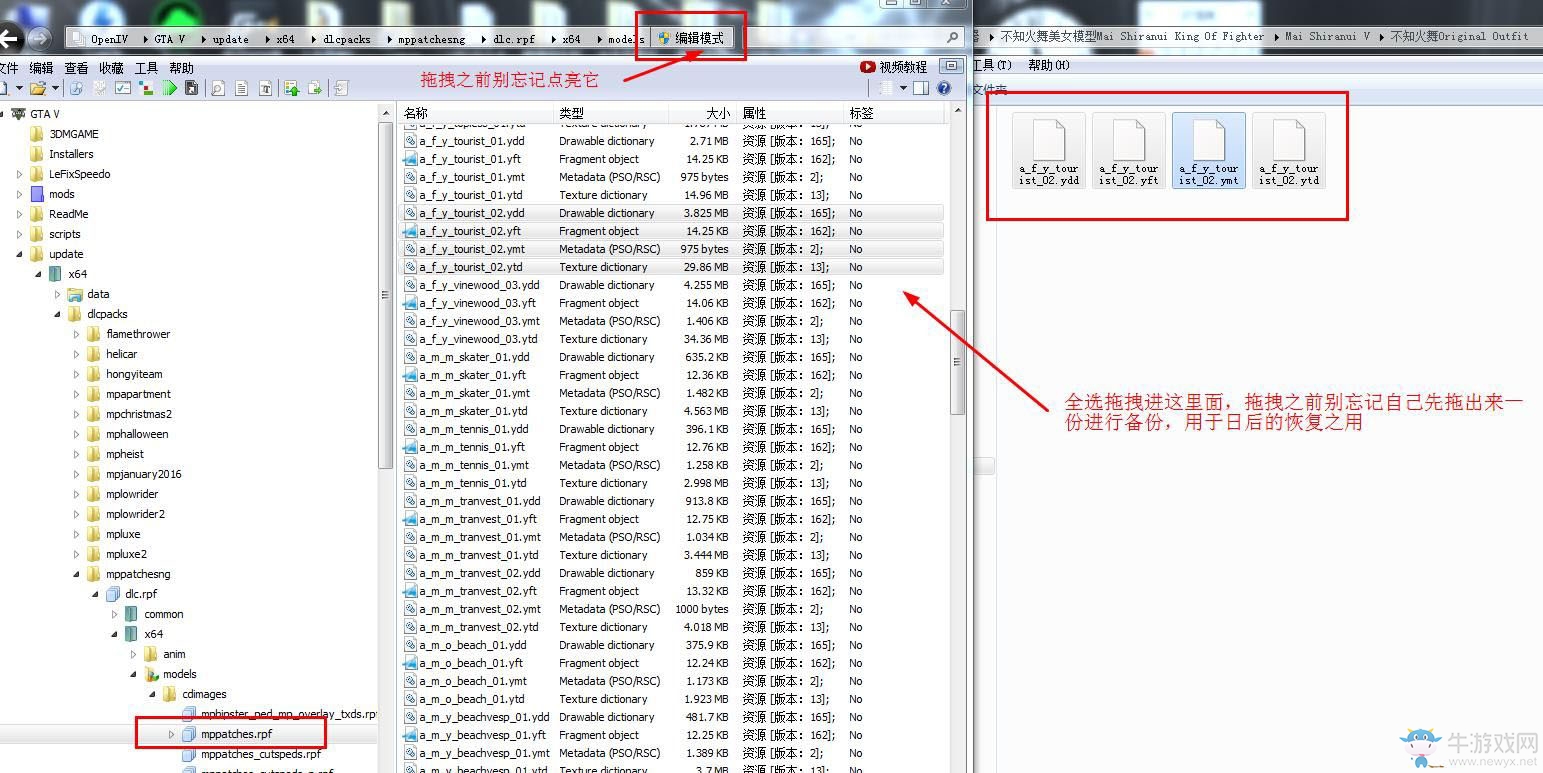Click the GTA V breadcrumb segment
The width and height of the screenshot is (1543, 773).
pyautogui.click(x=169, y=39)
